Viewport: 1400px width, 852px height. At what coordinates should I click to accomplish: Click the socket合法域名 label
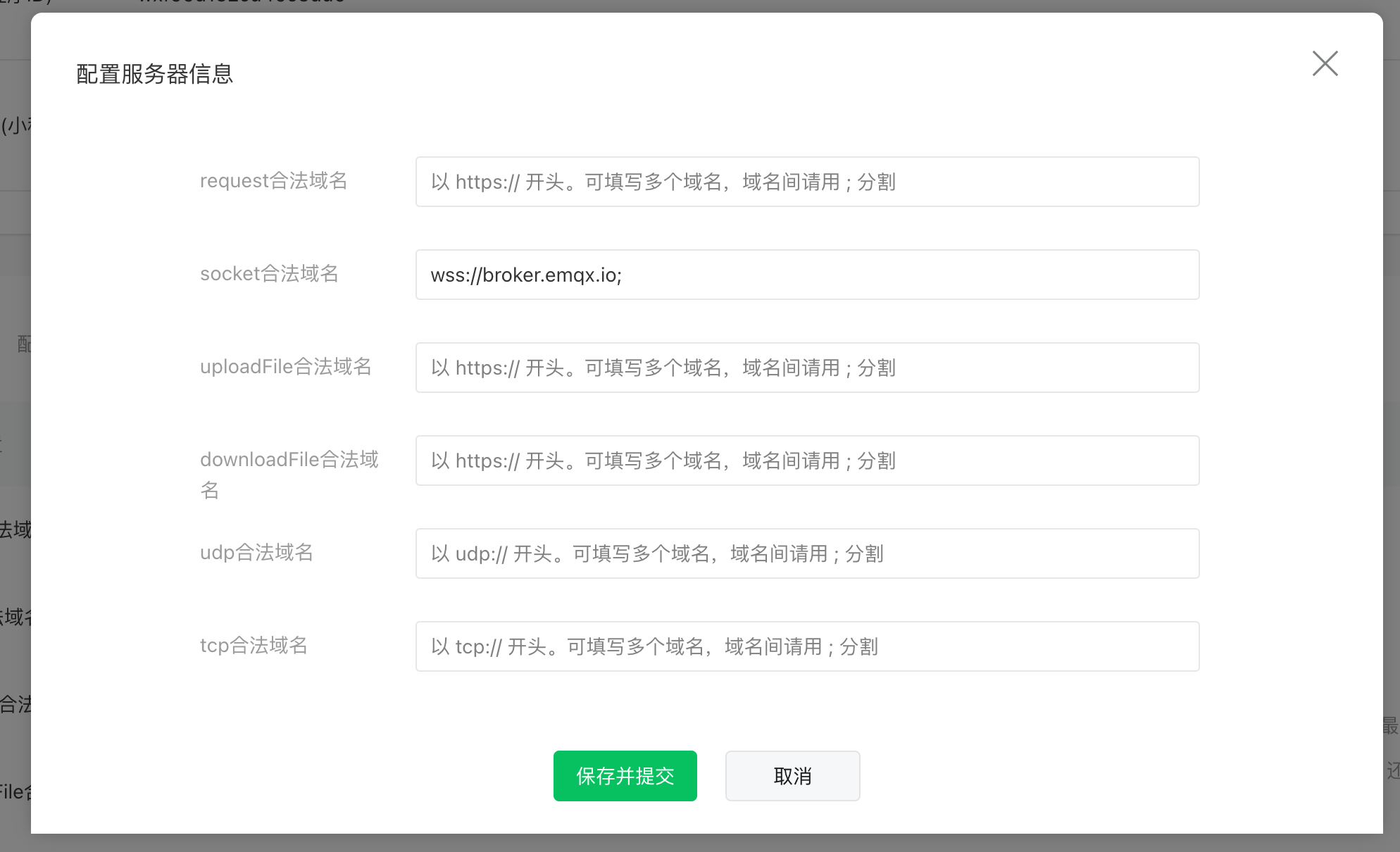point(269,274)
